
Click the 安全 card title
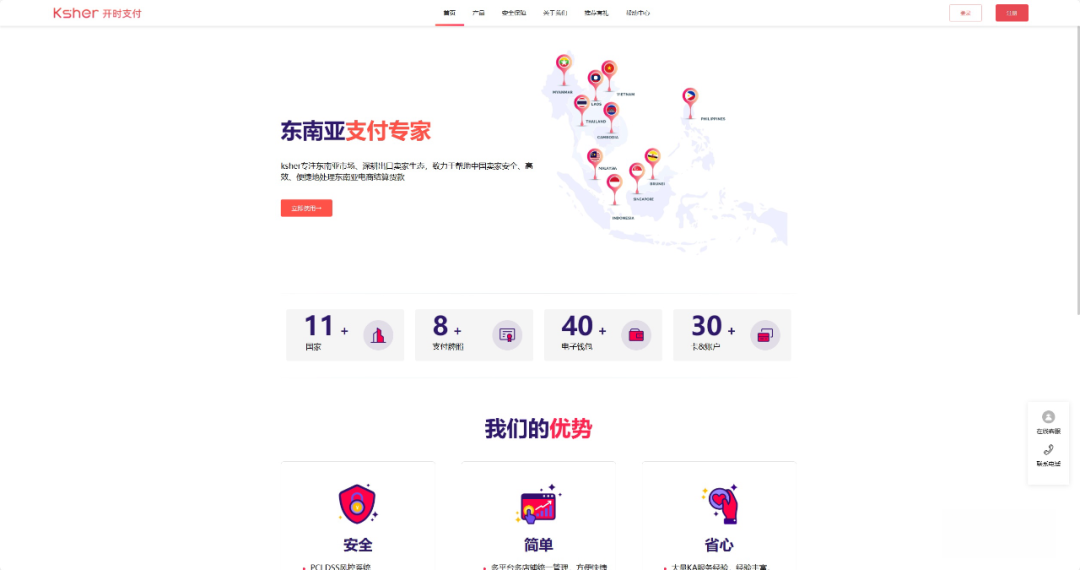tap(357, 545)
